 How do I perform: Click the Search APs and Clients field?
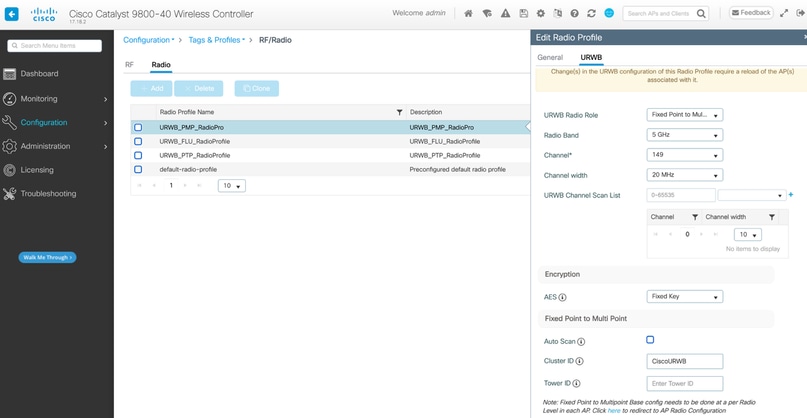pyautogui.click(x=659, y=14)
